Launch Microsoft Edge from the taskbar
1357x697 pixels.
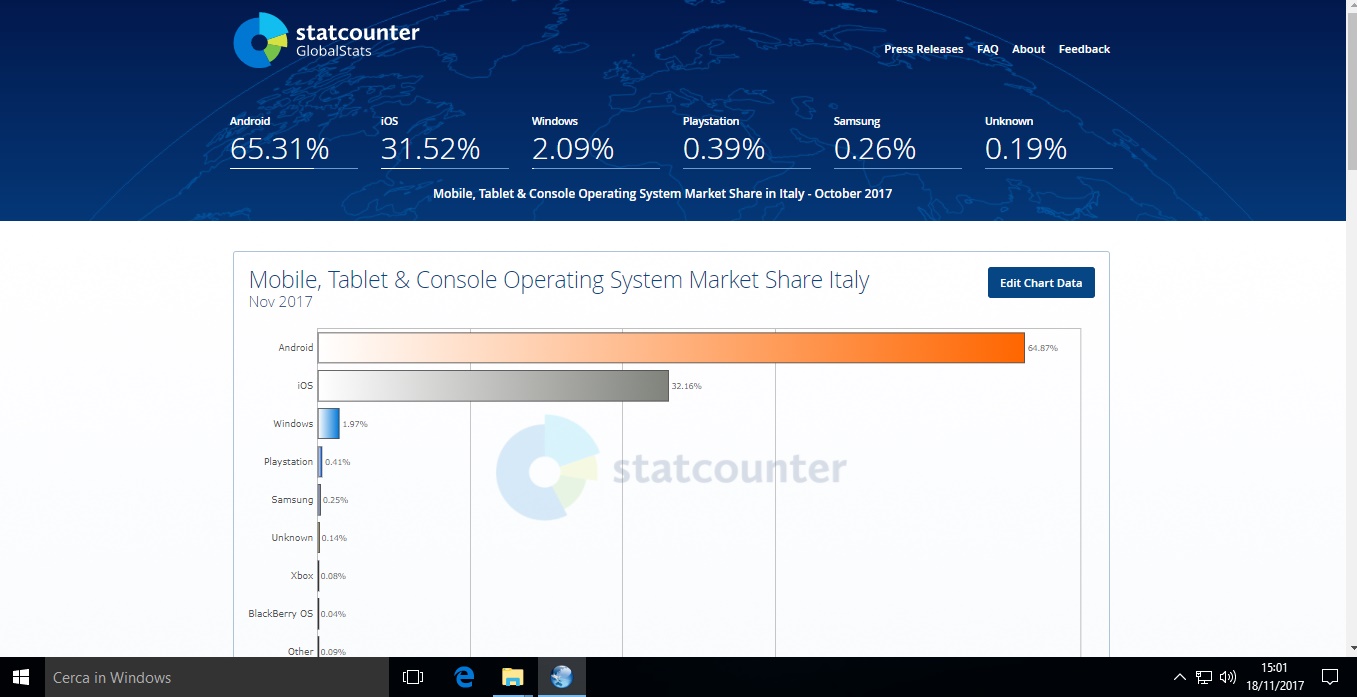coord(463,677)
